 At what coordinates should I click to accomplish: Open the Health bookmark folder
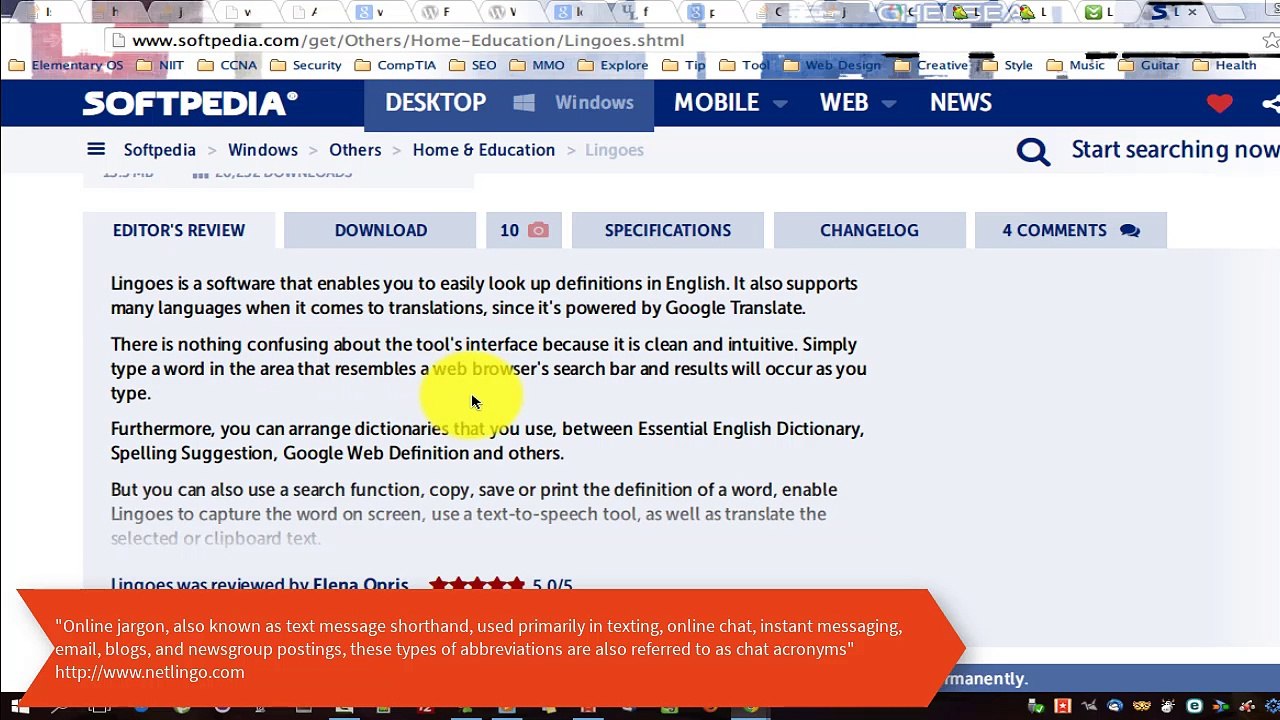coord(1224,65)
